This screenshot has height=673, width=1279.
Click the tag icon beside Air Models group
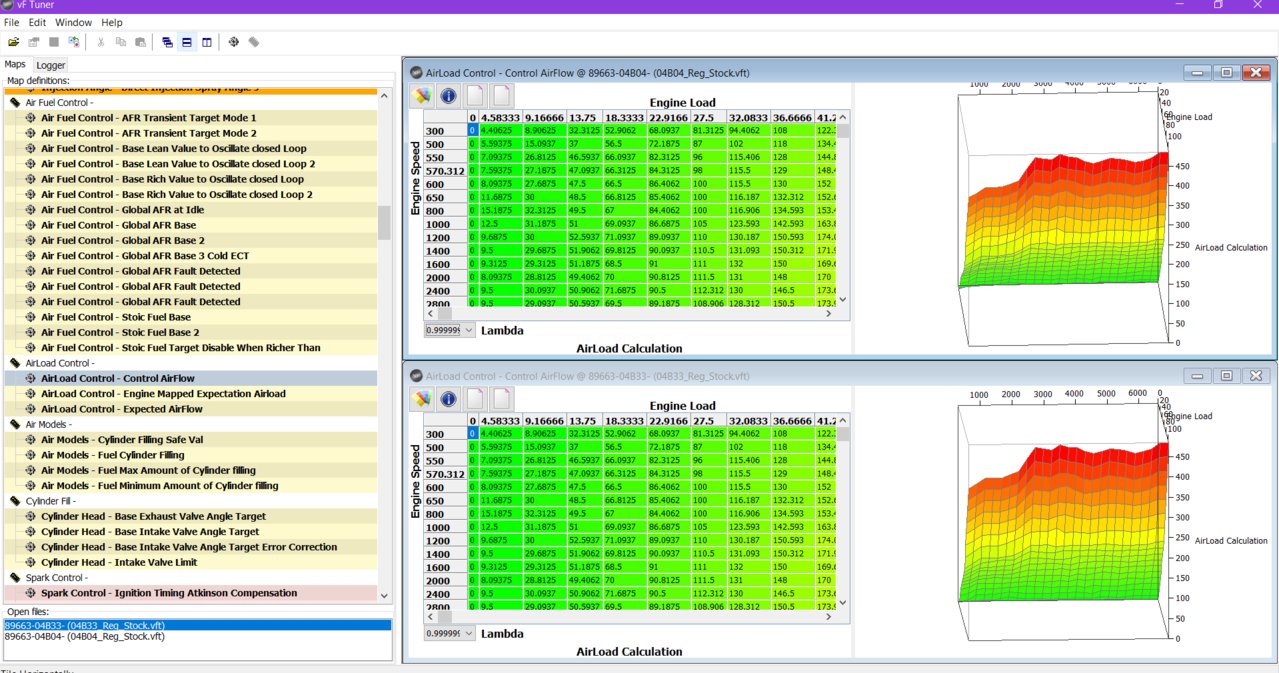point(15,424)
